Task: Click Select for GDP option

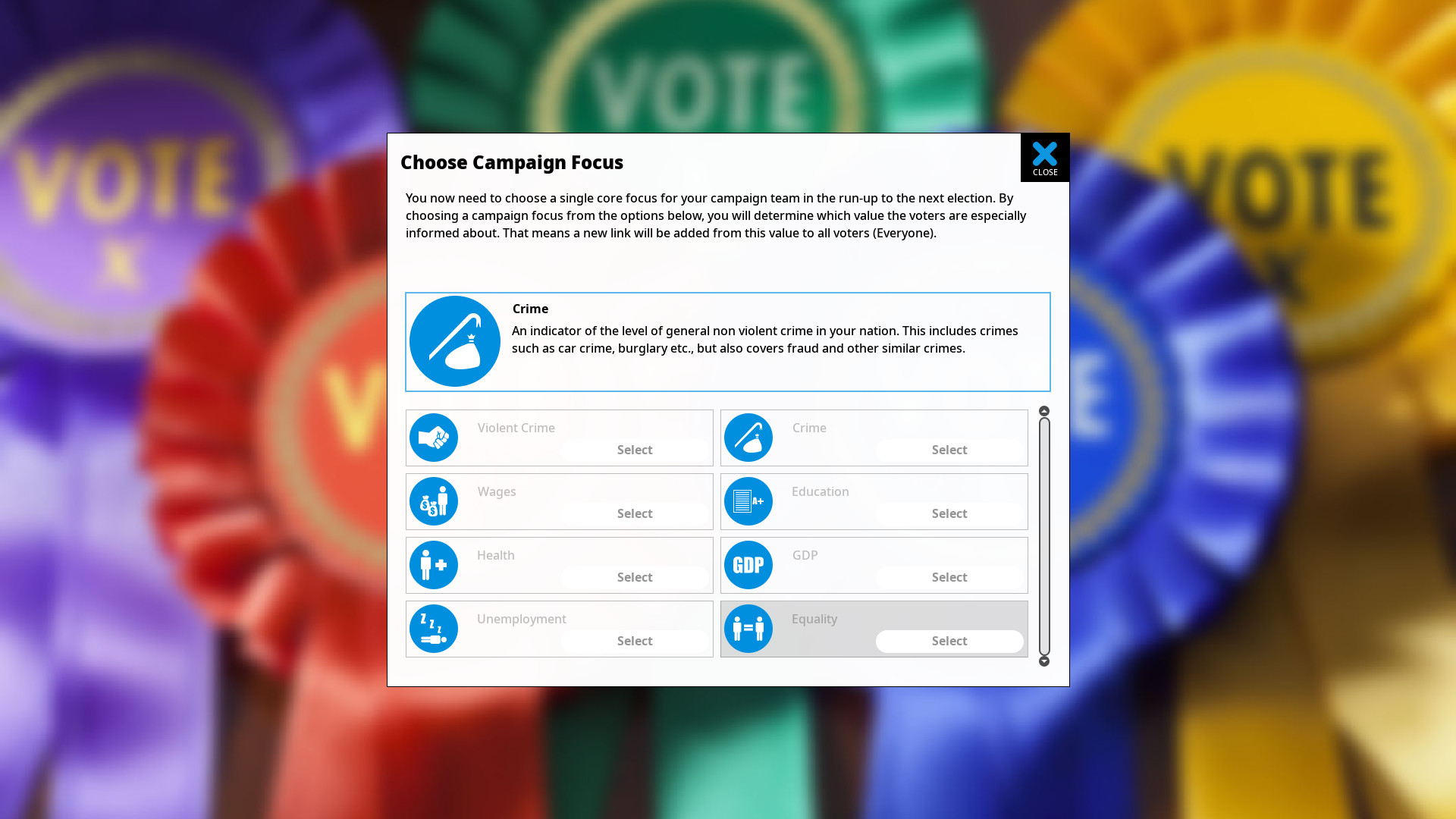Action: click(949, 576)
